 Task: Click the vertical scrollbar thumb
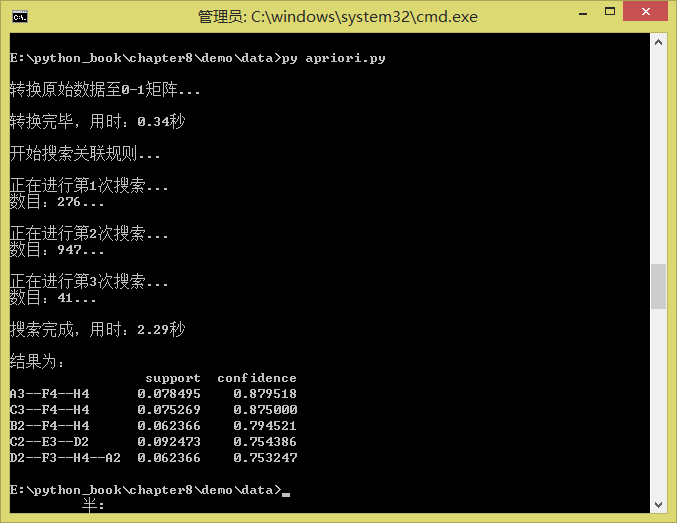pos(658,286)
